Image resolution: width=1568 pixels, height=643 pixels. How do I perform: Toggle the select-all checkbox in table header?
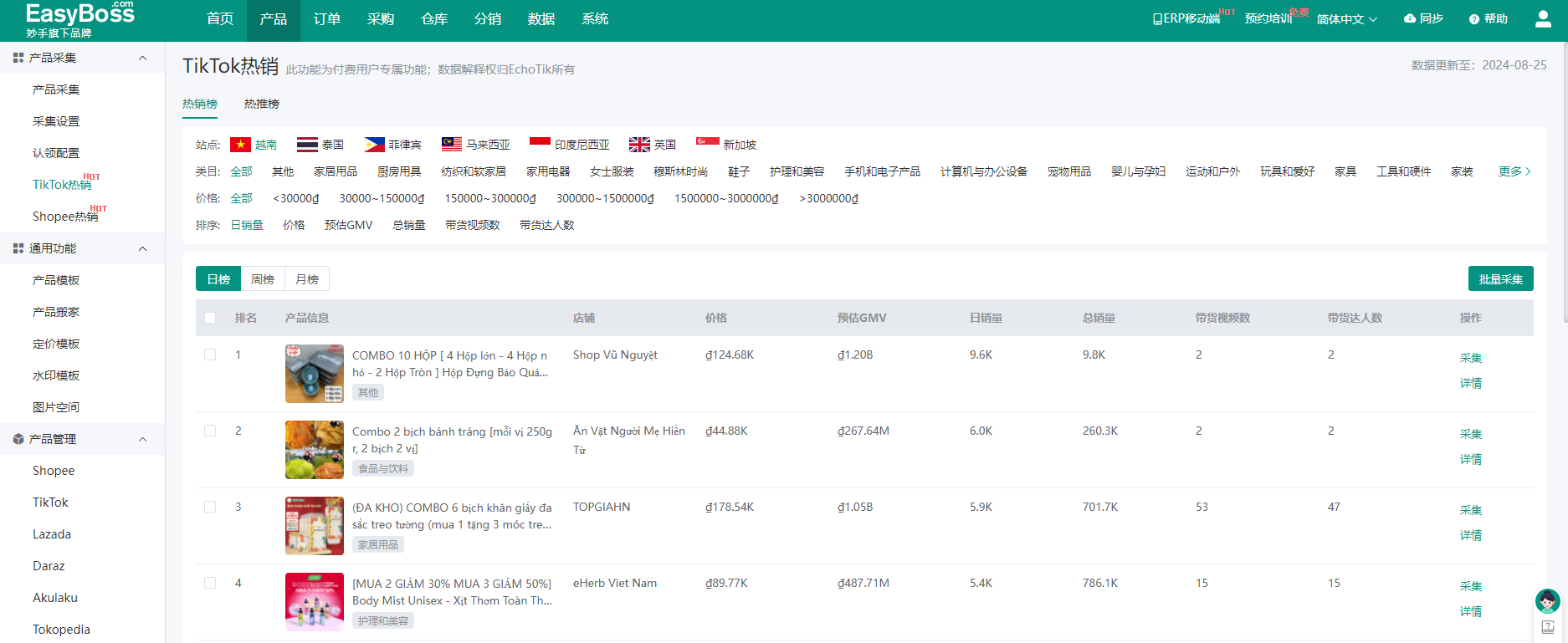[x=210, y=318]
